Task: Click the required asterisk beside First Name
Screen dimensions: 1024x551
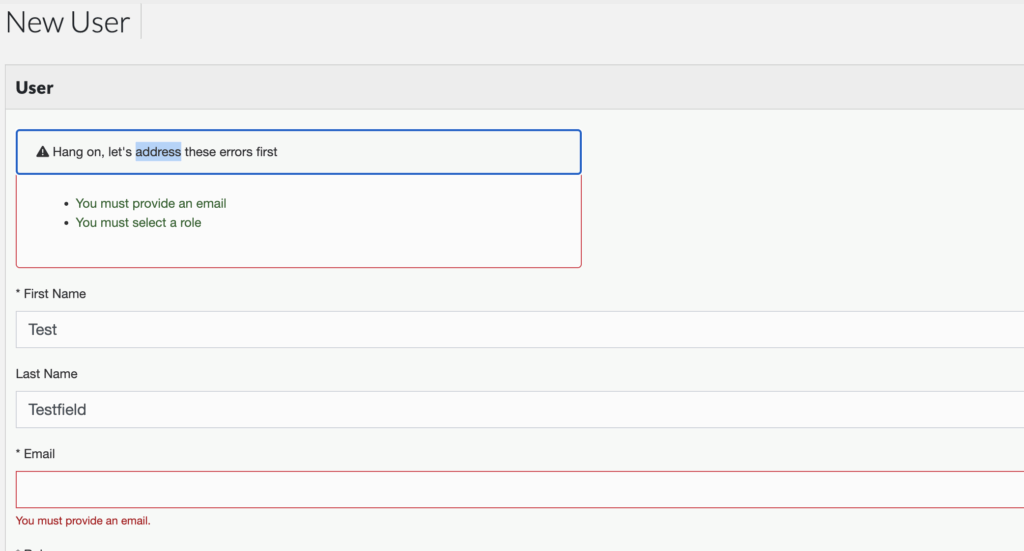Action: pyautogui.click(x=18, y=295)
